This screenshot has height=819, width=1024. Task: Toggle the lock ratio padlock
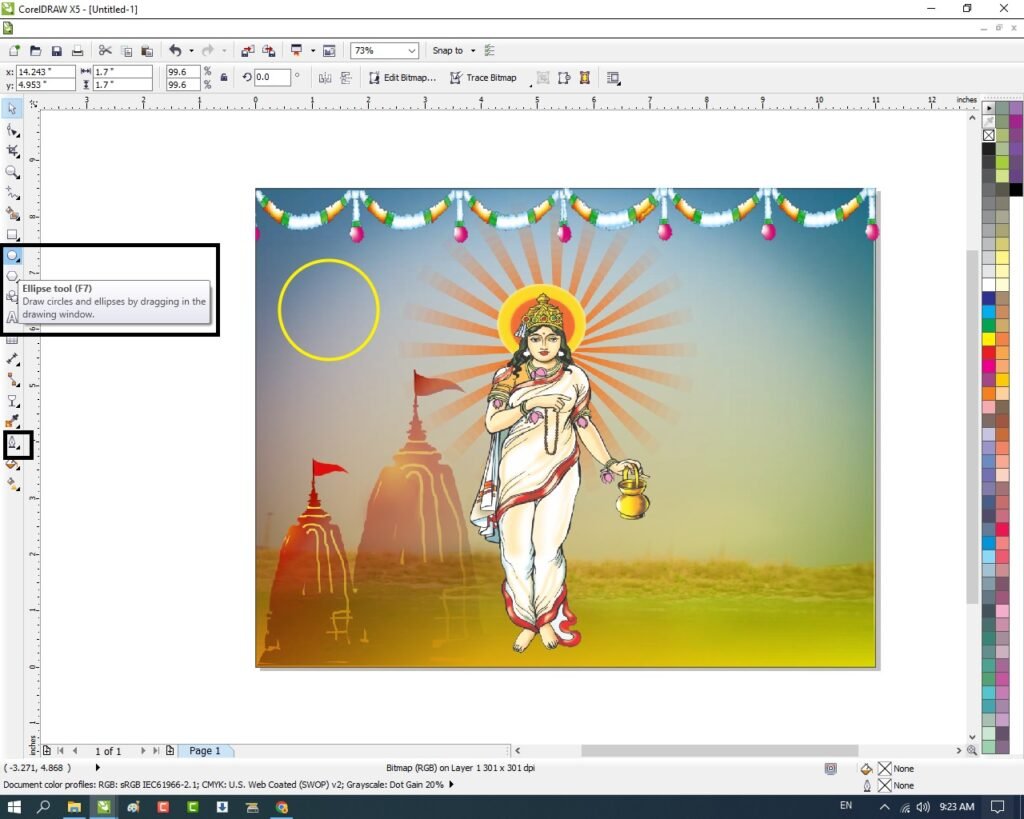click(x=224, y=77)
